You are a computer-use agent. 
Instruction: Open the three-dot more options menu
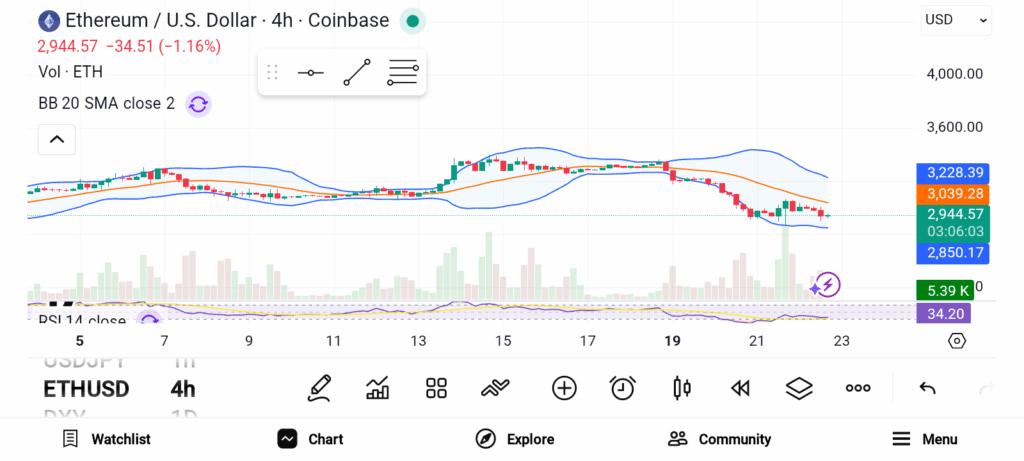858,388
